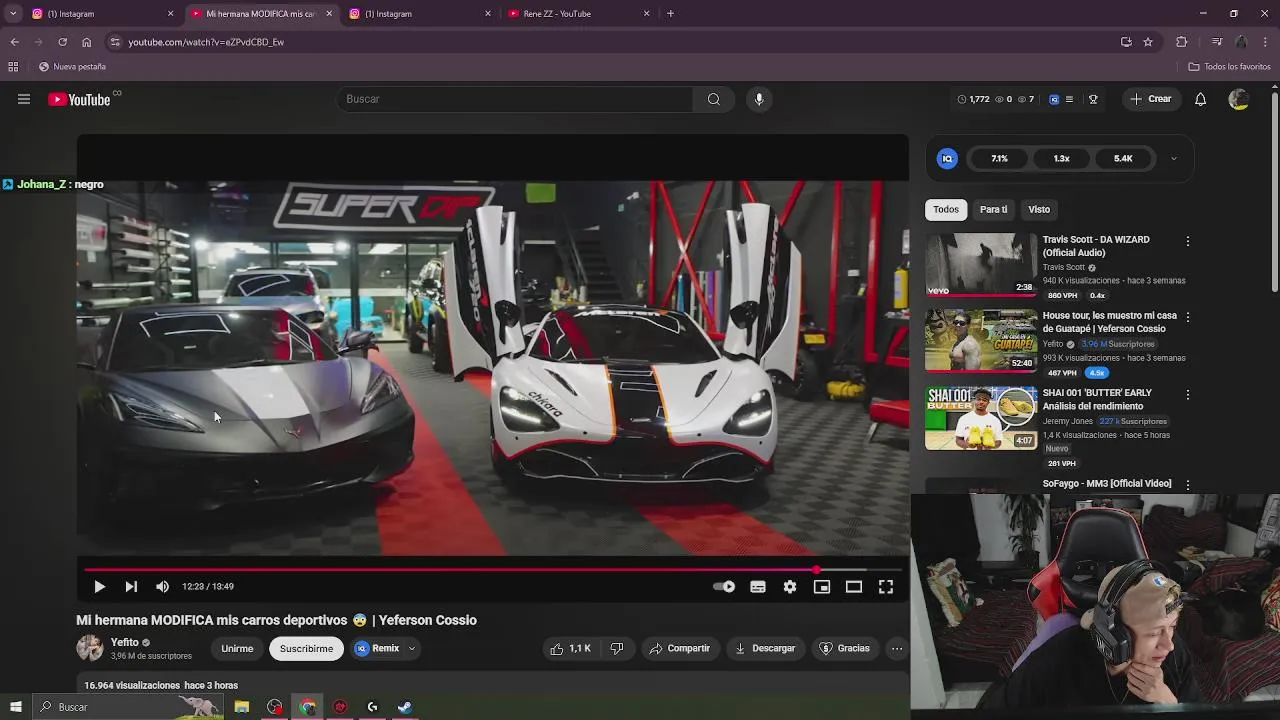Click the Unirme join button

(237, 648)
